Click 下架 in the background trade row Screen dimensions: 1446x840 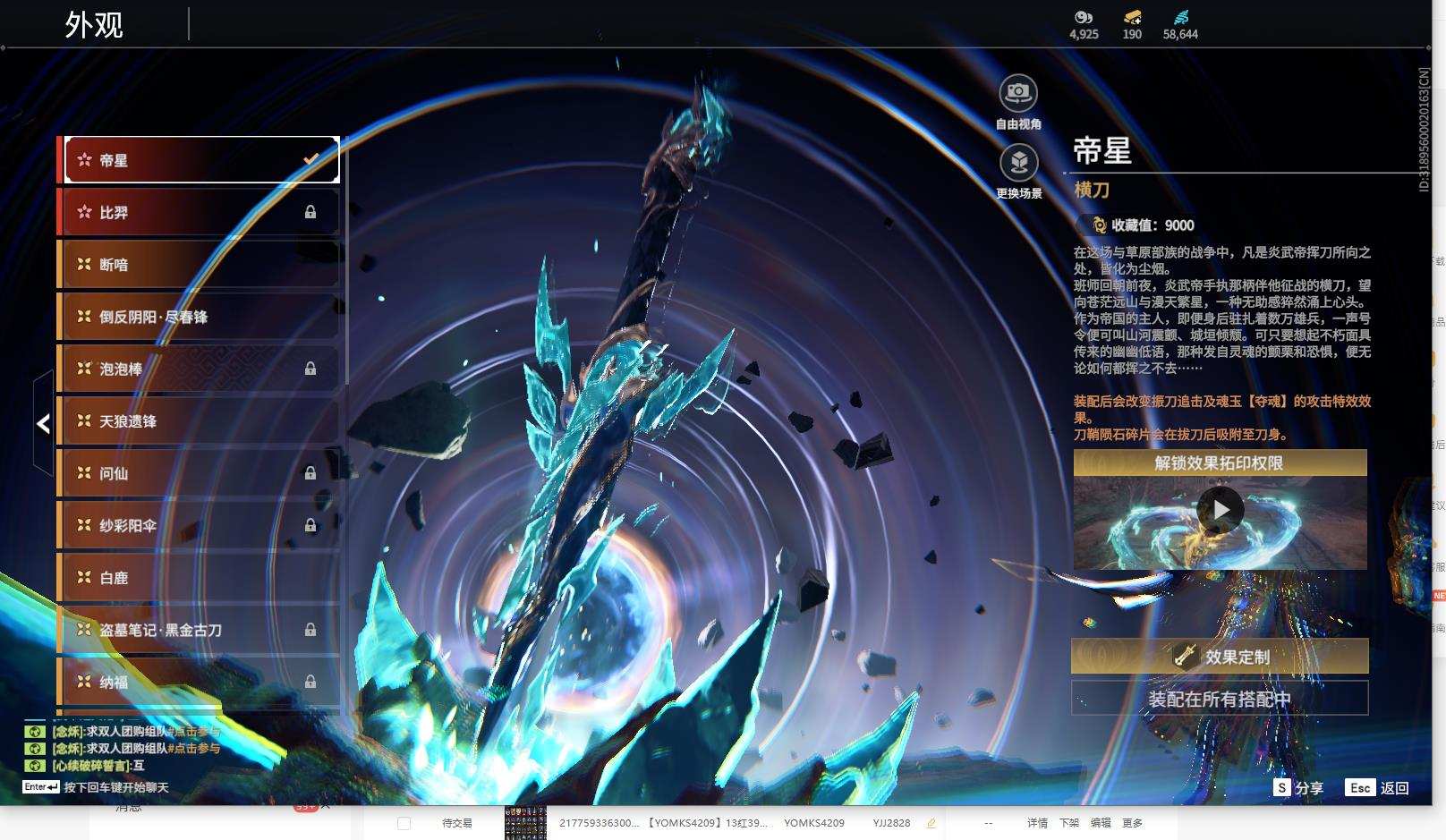(x=1069, y=823)
